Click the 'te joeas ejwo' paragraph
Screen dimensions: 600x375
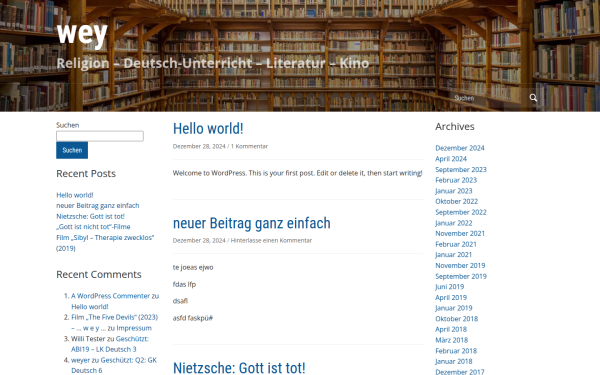point(193,267)
